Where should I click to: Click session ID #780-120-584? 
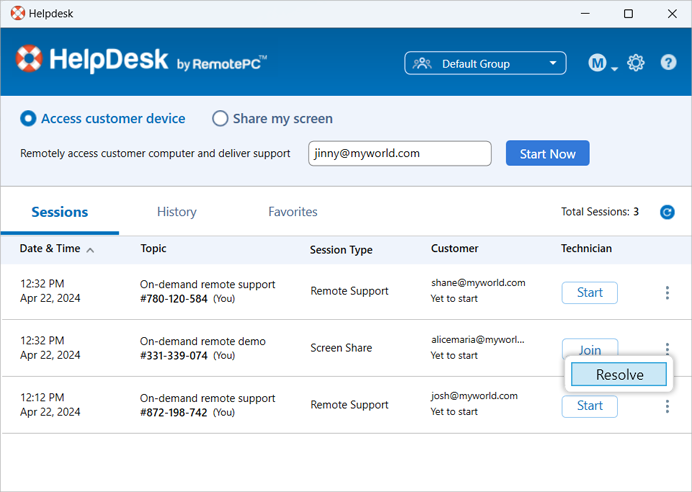pyautogui.click(x=173, y=299)
